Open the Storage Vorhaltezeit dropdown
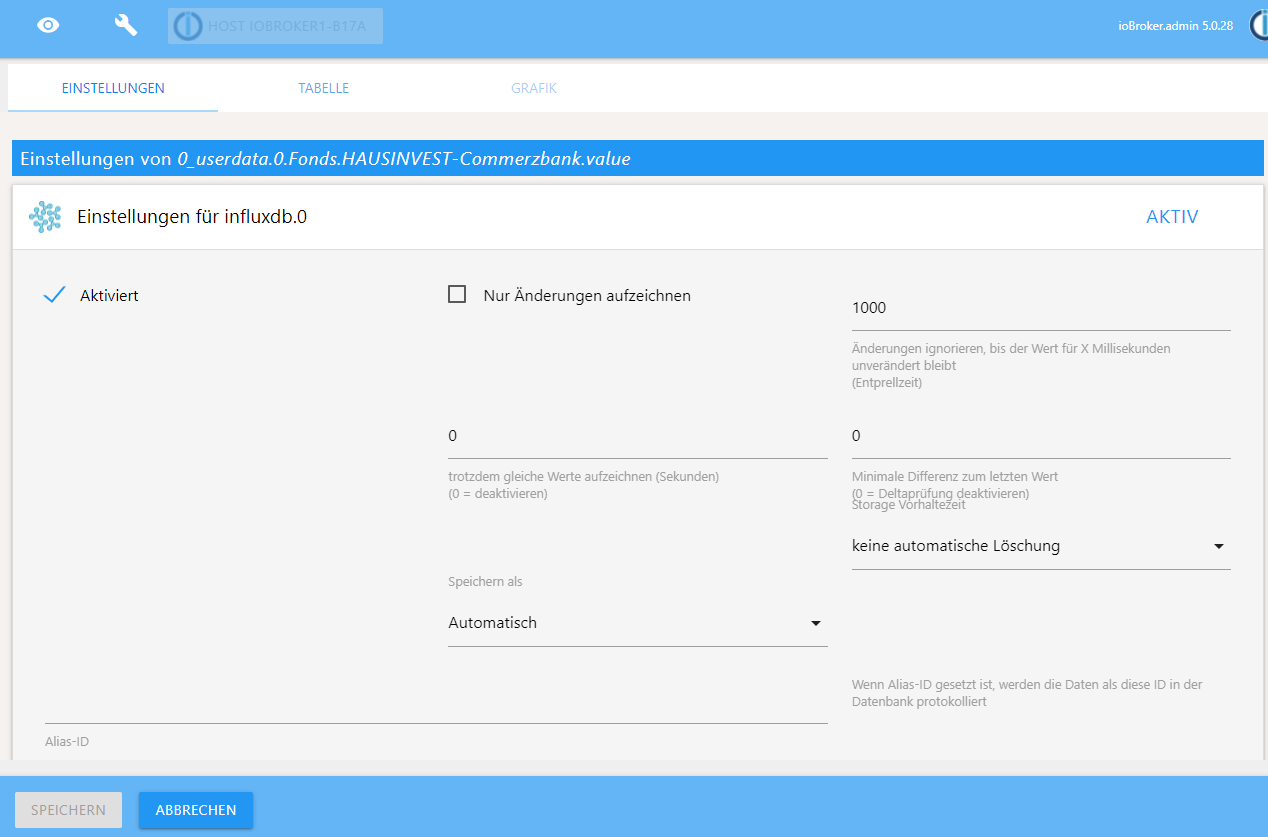This screenshot has width=1268, height=837. tap(1041, 546)
